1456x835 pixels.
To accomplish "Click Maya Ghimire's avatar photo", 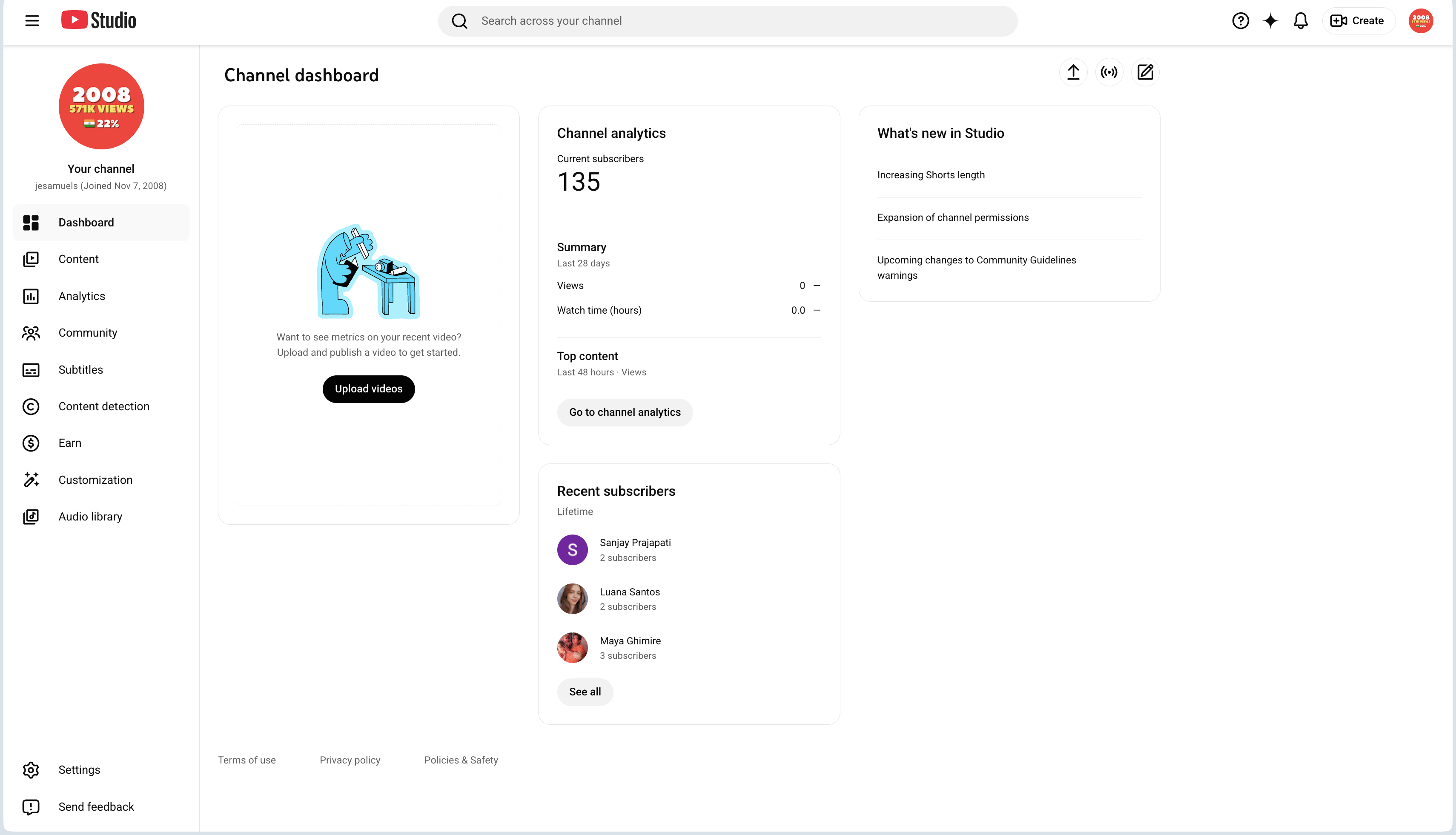I will coord(572,648).
